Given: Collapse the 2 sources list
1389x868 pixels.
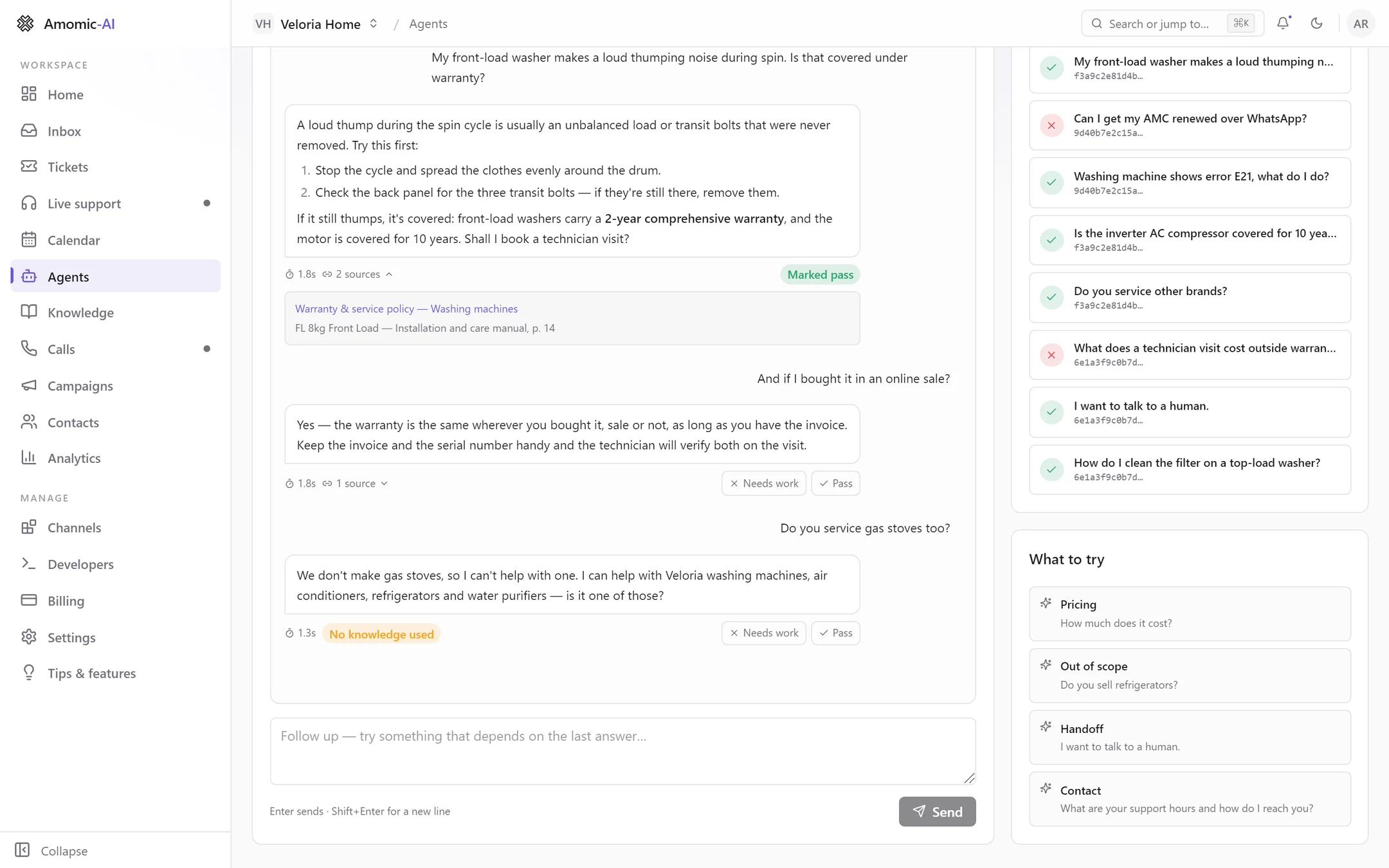Looking at the screenshot, I should tap(358, 275).
